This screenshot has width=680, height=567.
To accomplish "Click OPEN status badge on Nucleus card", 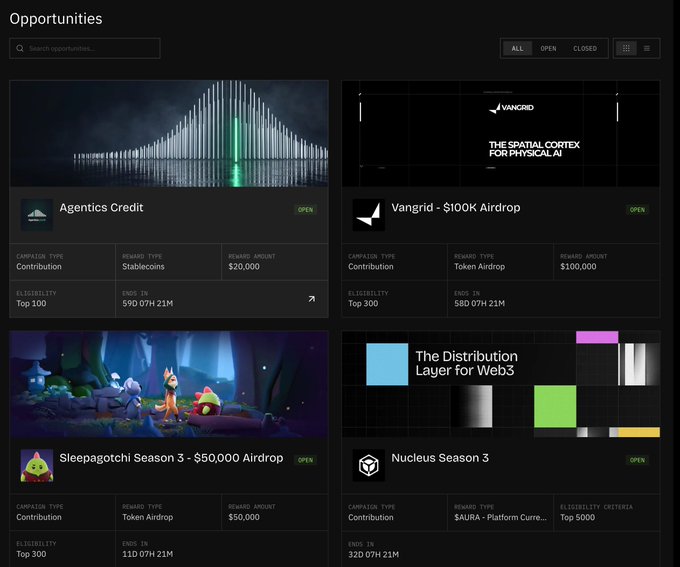I will 637,460.
